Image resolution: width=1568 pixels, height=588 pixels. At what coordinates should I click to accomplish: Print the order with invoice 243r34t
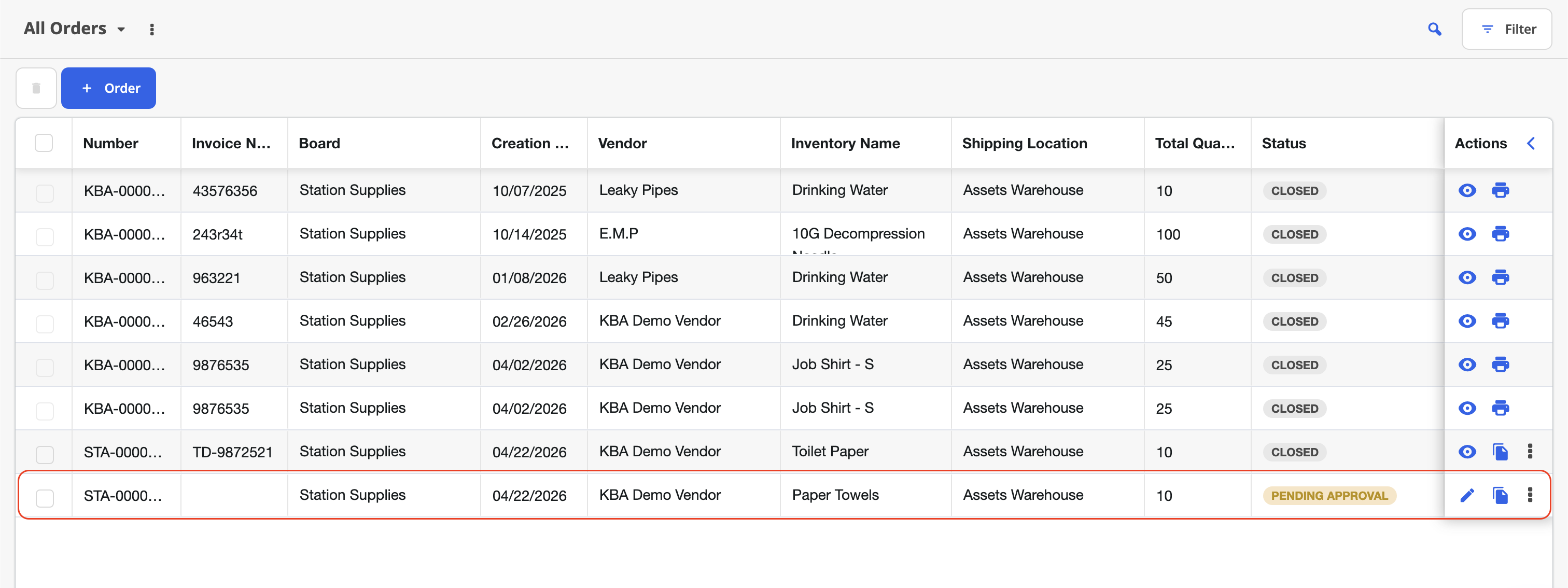click(x=1500, y=234)
